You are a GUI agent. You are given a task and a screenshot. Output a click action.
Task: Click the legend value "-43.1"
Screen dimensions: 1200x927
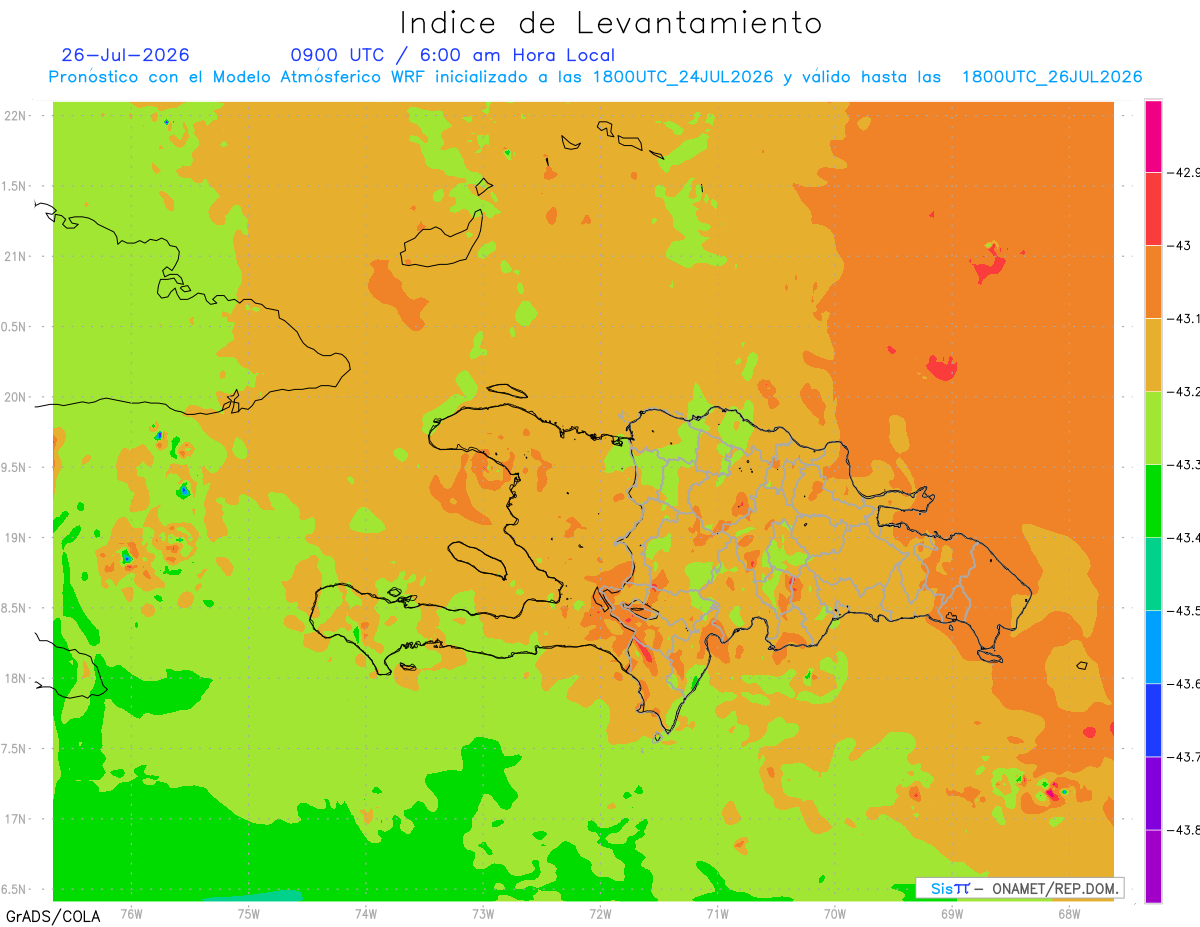click(x=1186, y=319)
